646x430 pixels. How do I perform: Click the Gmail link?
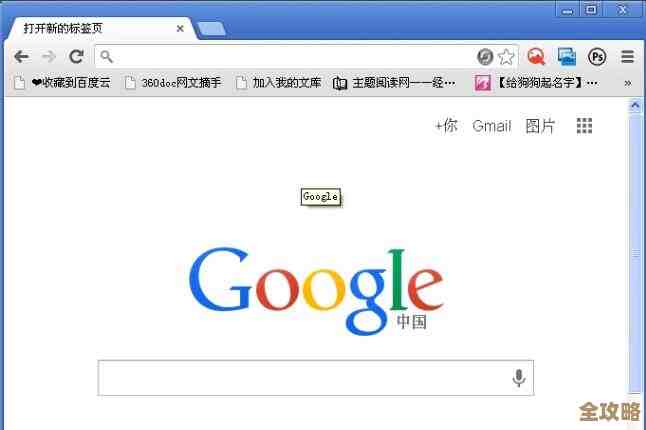click(x=492, y=126)
